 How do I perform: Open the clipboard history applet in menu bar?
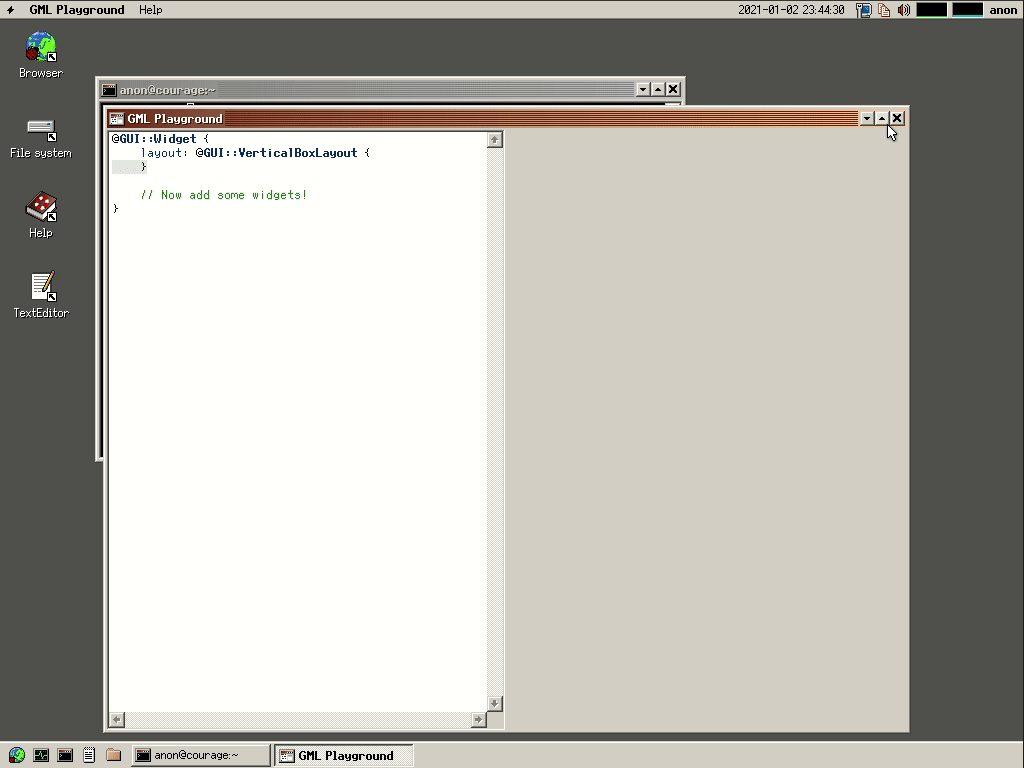coord(884,10)
